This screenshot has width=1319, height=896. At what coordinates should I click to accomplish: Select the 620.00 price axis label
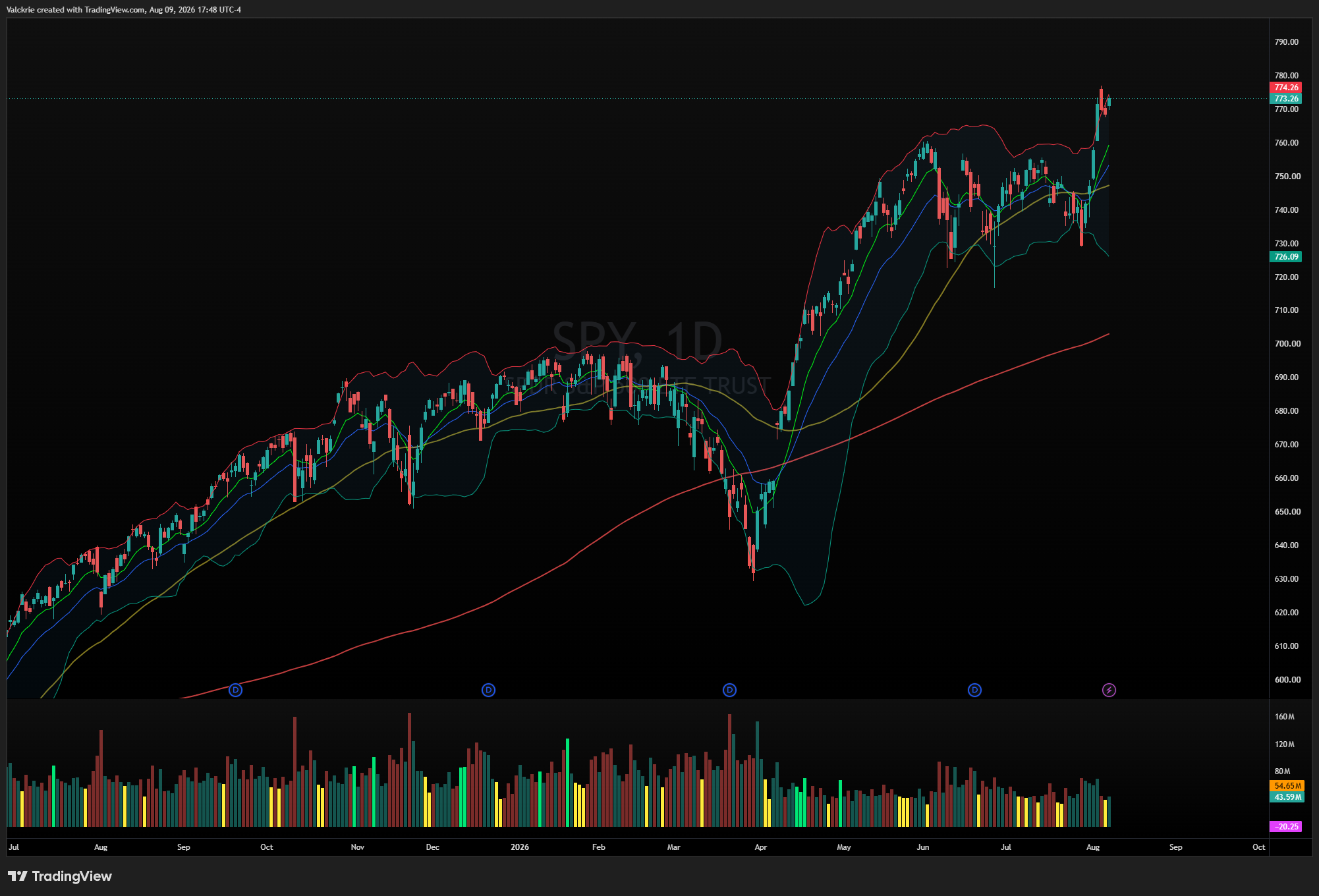point(1286,613)
